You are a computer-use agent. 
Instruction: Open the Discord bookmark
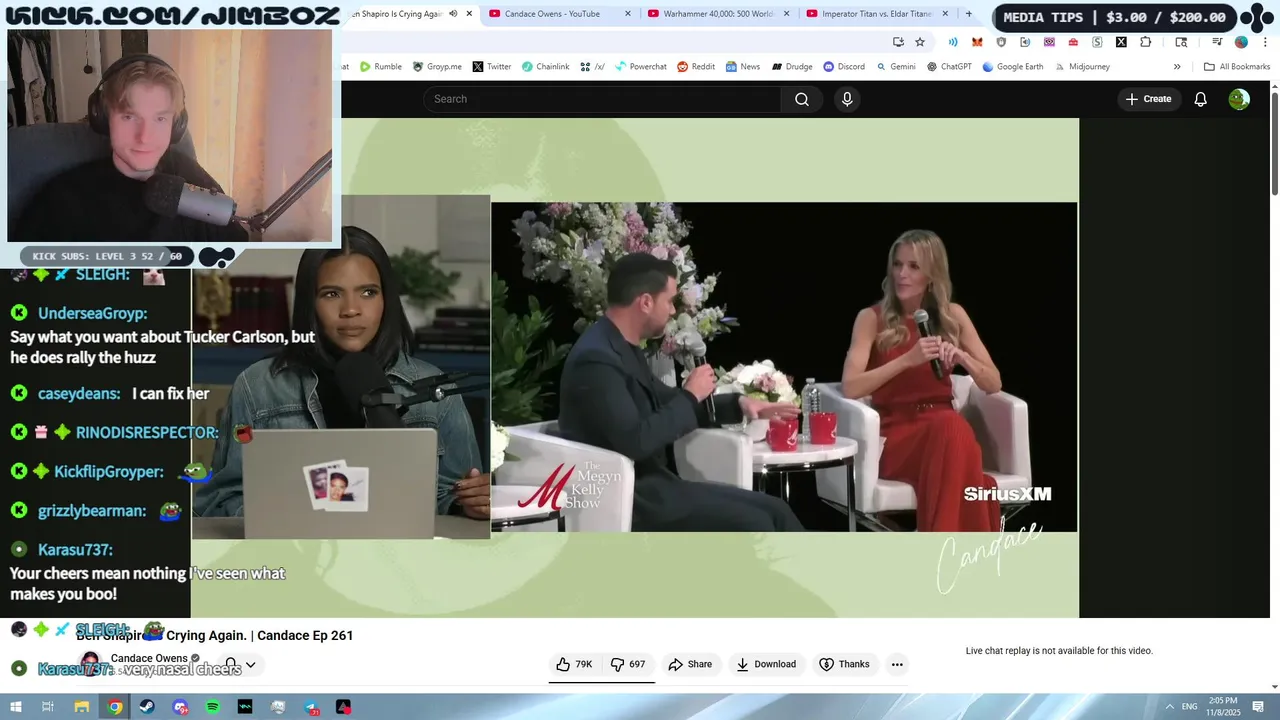844,67
